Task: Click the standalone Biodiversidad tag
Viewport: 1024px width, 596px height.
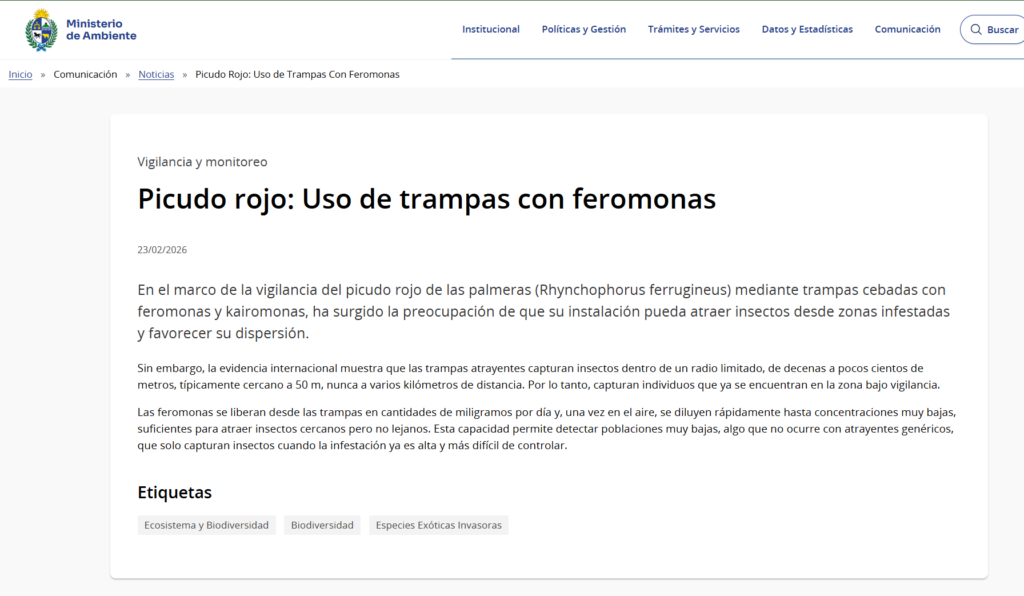Action: [321, 525]
